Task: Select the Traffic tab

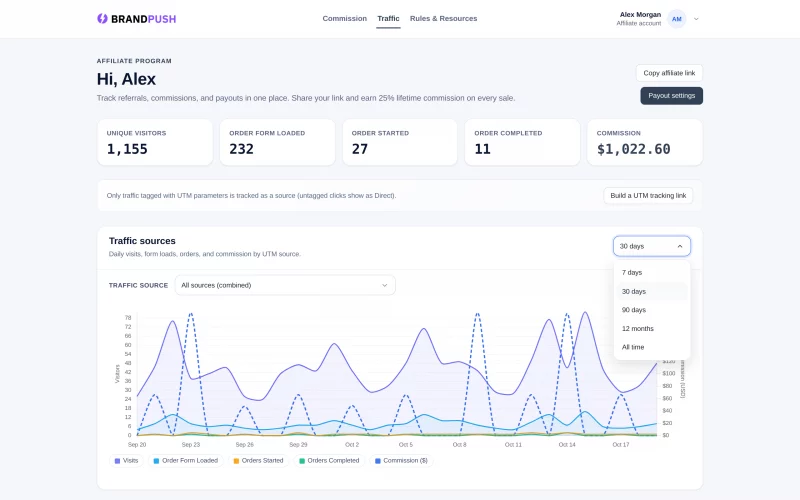Action: pyautogui.click(x=388, y=18)
